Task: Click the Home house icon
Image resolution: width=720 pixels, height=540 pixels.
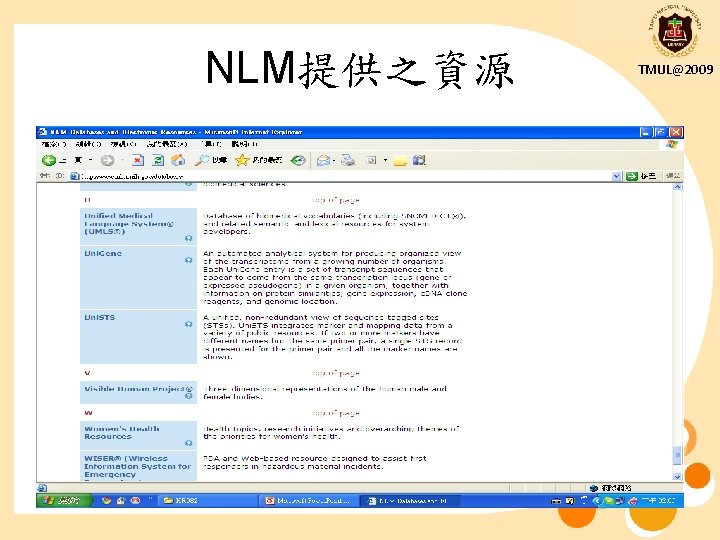Action: (x=178, y=160)
